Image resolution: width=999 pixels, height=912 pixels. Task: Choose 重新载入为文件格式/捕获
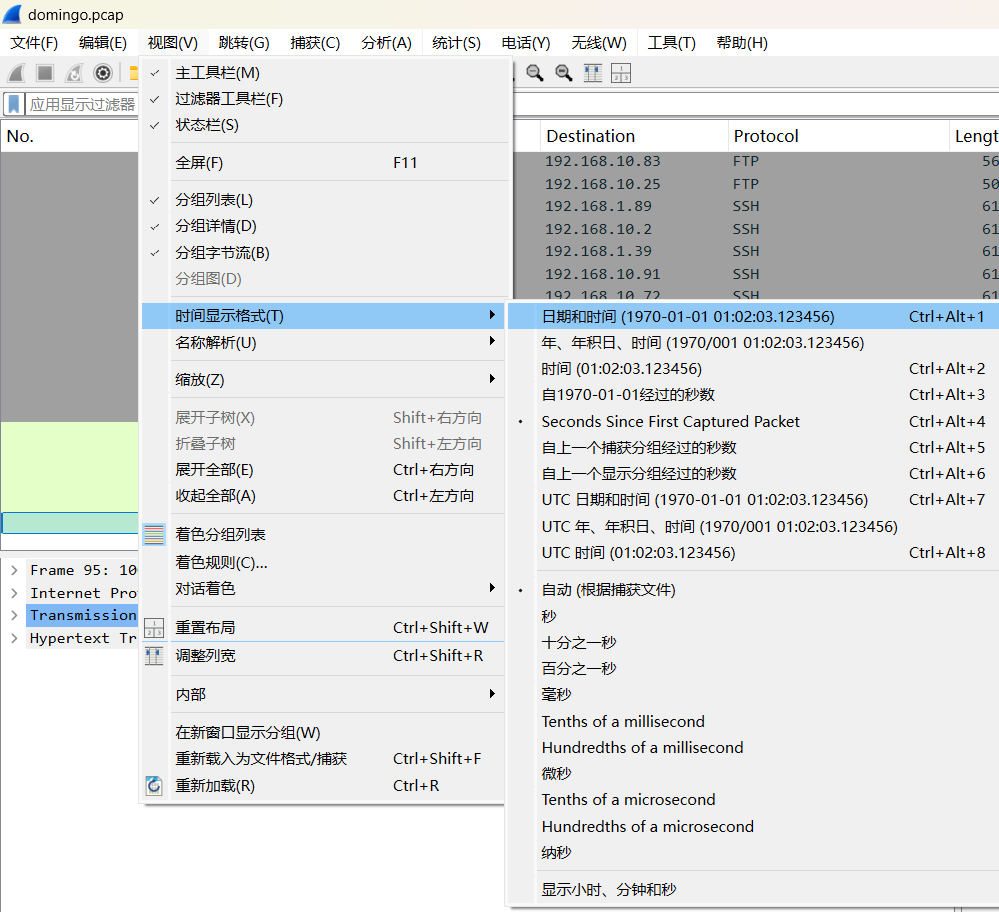click(x=324, y=759)
